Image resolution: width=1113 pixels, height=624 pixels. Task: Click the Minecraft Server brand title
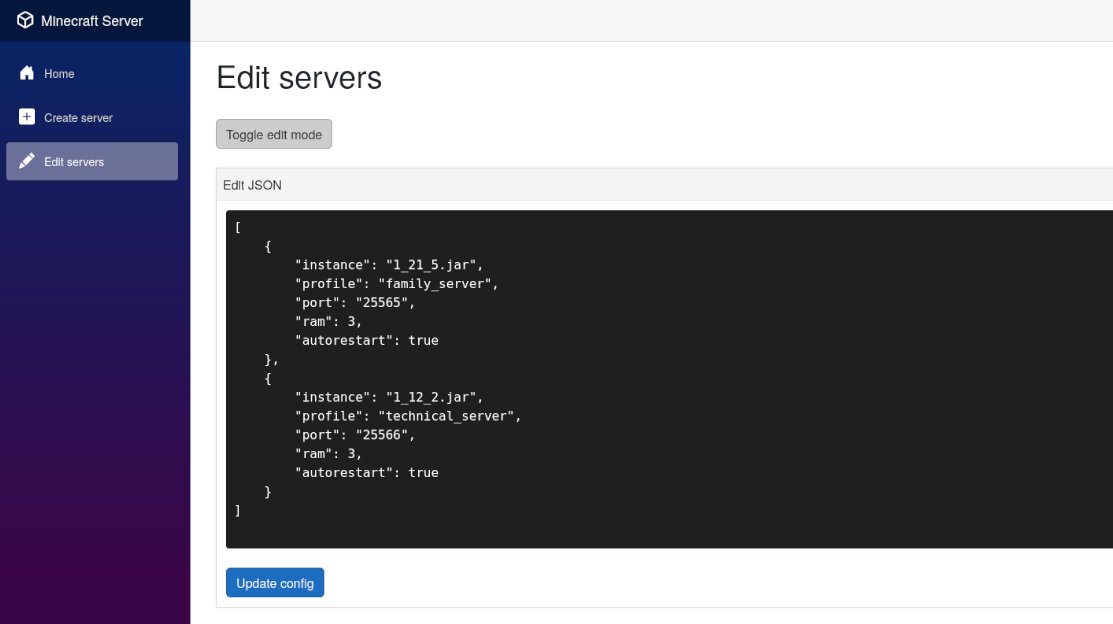(92, 21)
